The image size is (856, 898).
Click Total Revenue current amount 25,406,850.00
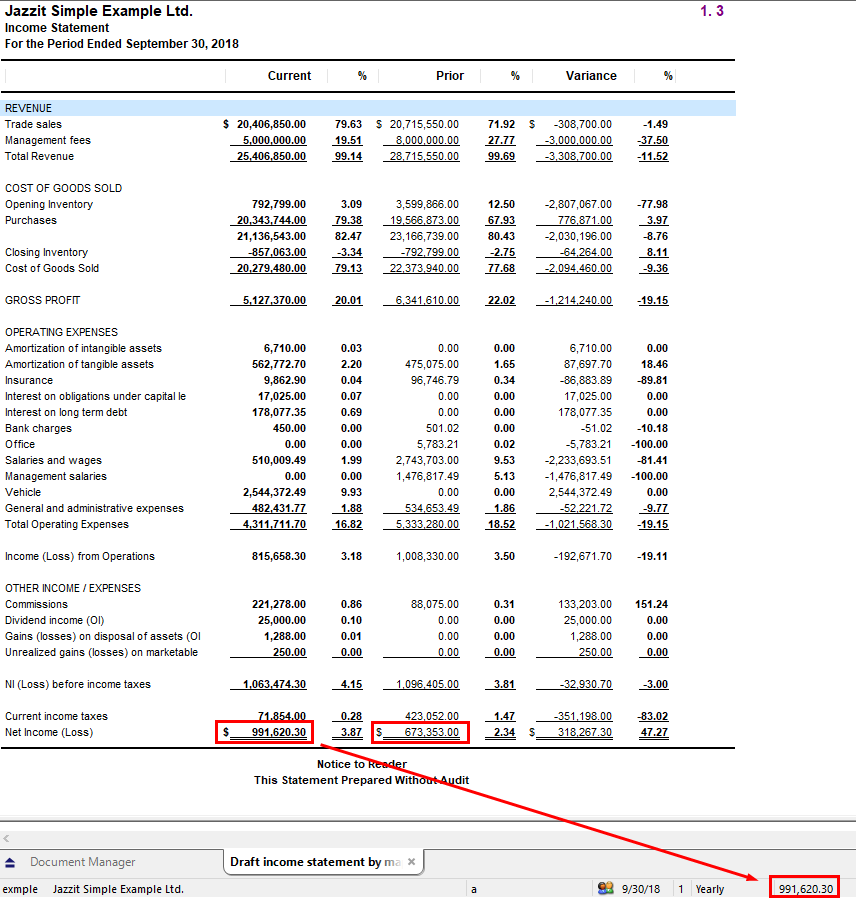pos(271,156)
